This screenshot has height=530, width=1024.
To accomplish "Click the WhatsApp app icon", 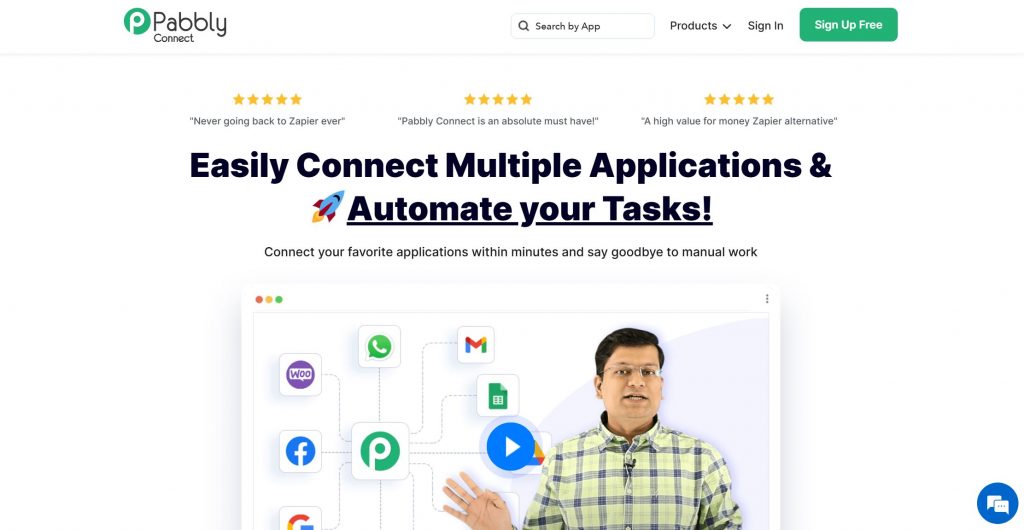I will tap(379, 347).
